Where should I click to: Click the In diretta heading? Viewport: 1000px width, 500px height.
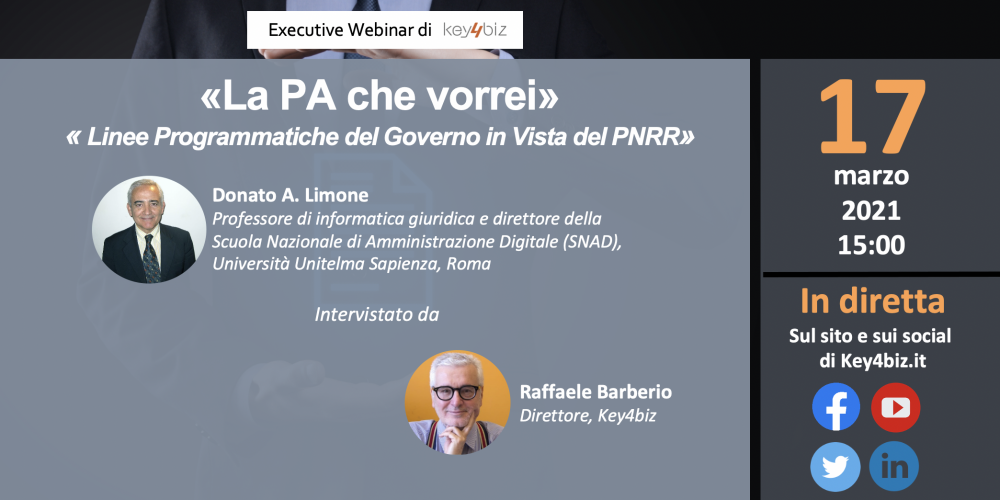click(x=872, y=302)
